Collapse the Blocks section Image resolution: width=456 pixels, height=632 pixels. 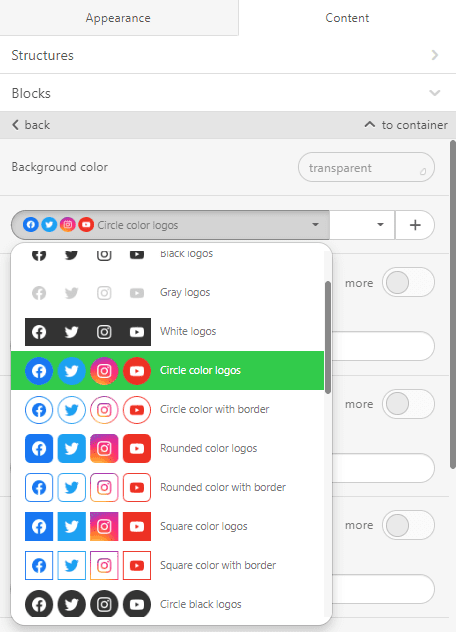point(228,93)
